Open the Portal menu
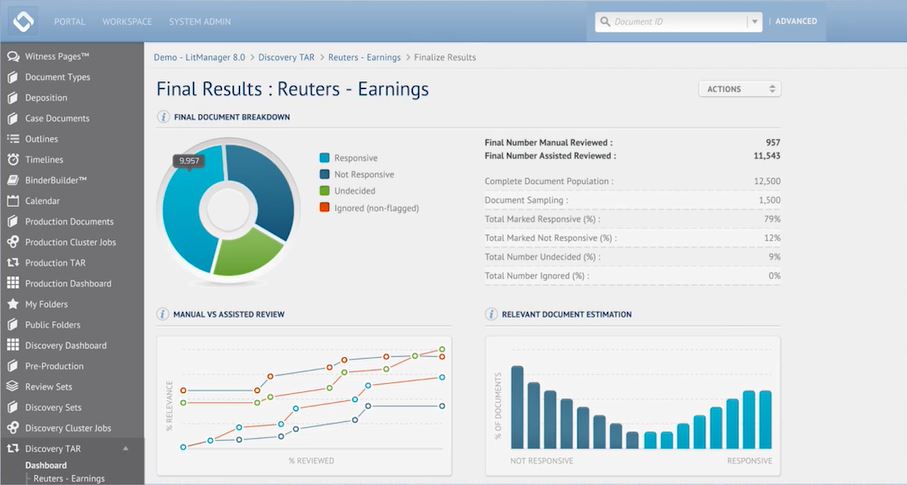This screenshot has height=485, width=907. coord(69,21)
